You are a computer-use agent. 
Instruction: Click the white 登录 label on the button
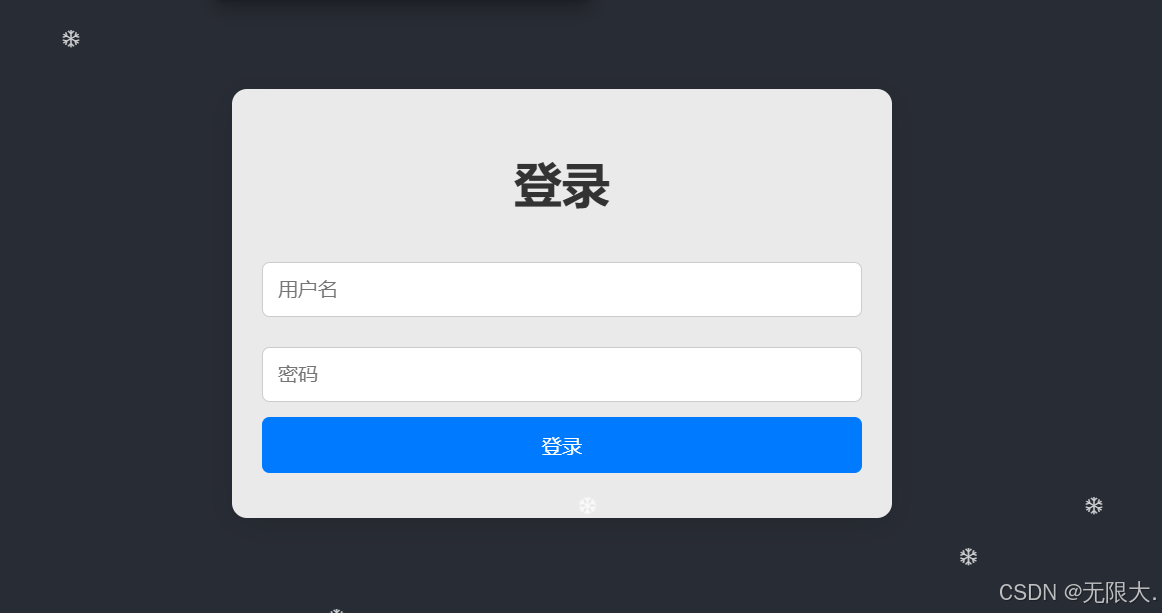[x=562, y=446]
